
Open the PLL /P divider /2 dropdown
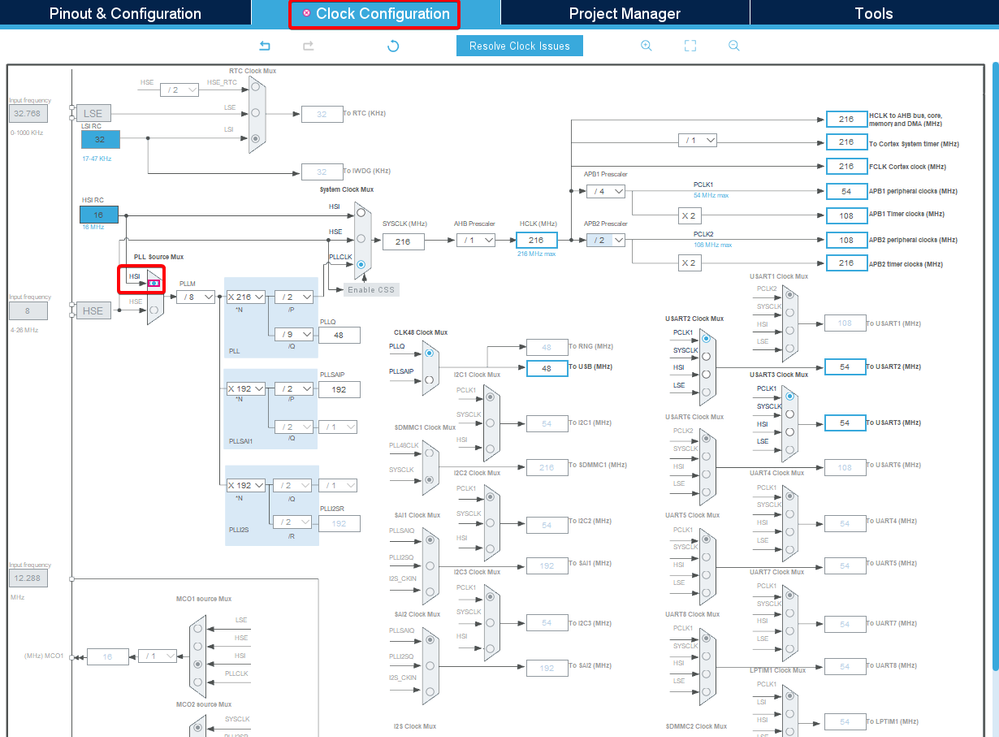pyautogui.click(x=294, y=297)
